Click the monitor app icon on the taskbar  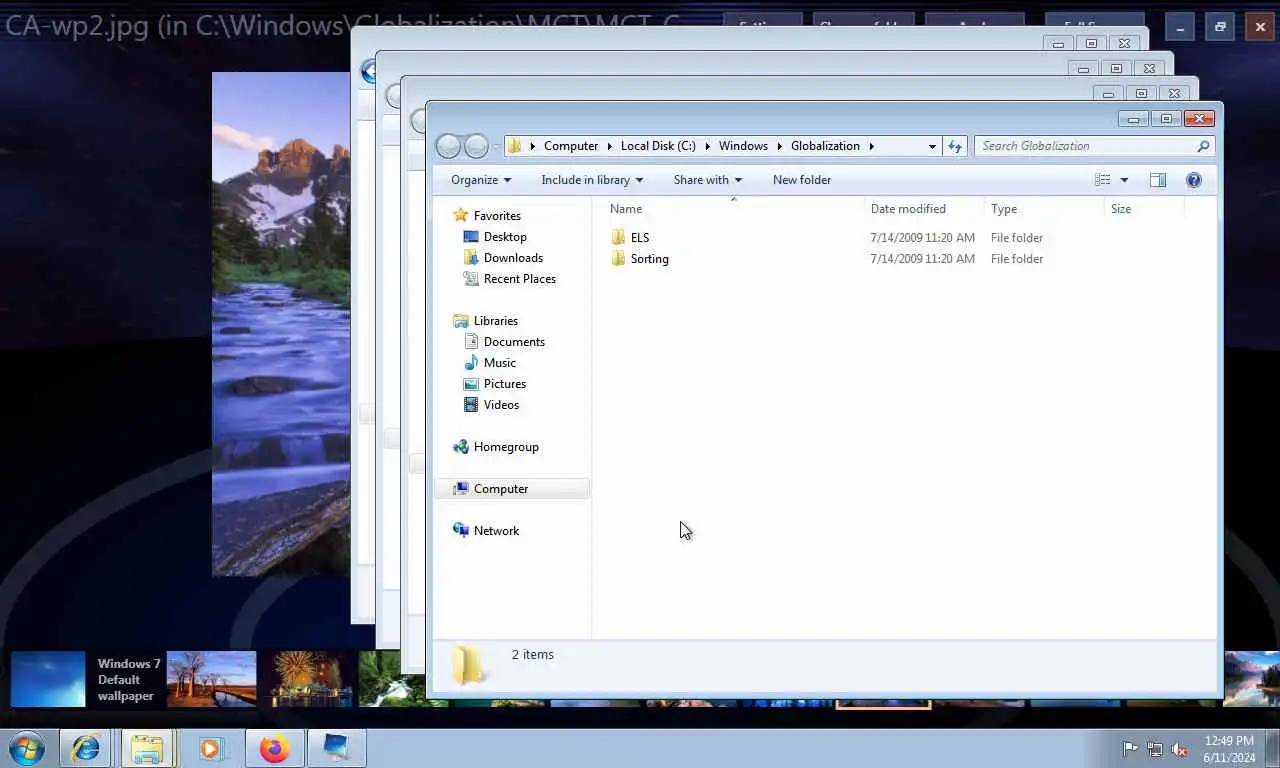(336, 748)
